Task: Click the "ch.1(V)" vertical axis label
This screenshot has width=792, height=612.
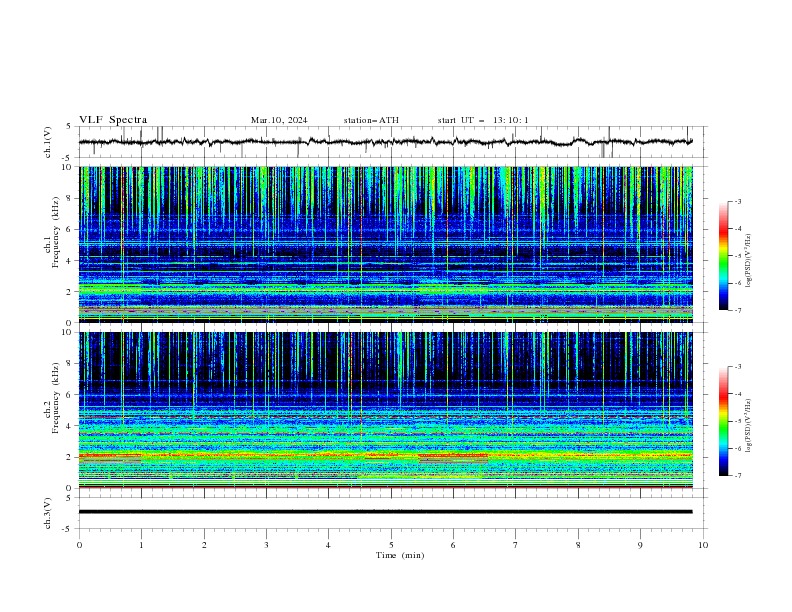Action: point(47,142)
